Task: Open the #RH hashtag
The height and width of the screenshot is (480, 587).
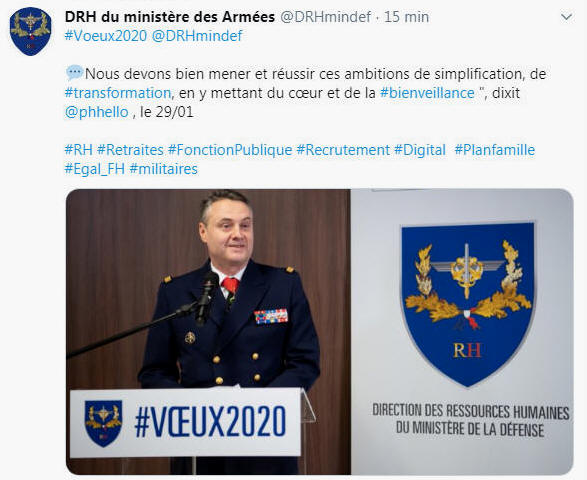Action: pyautogui.click(x=79, y=150)
